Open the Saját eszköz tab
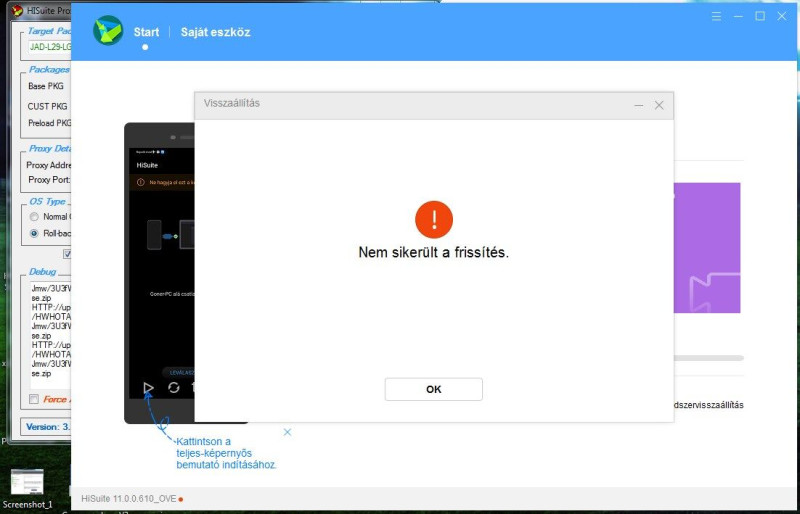 [x=215, y=32]
